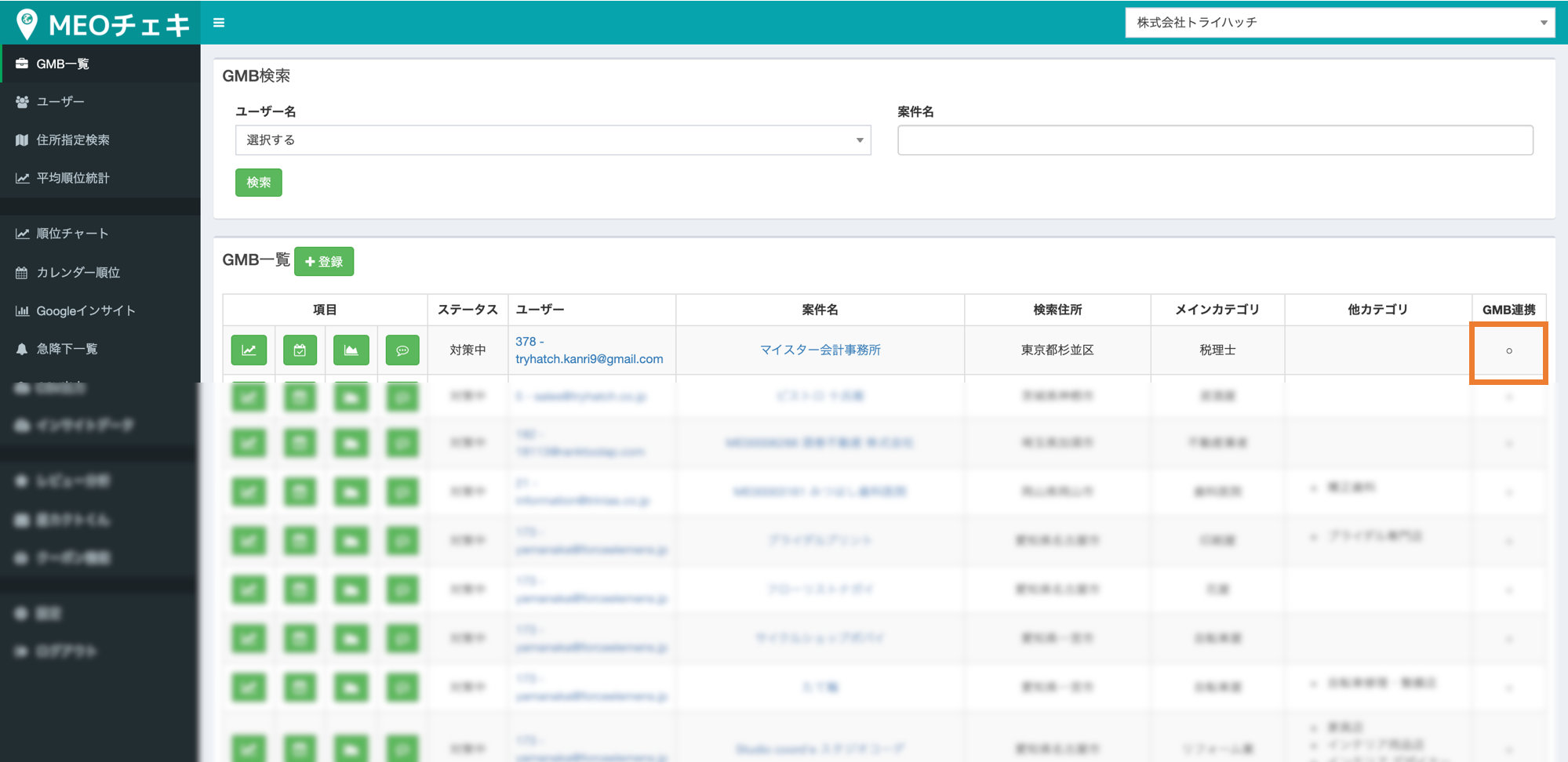Open the ユーザー名 選択する dropdown
Viewport: 1568px width, 762px height.
pyautogui.click(x=553, y=140)
